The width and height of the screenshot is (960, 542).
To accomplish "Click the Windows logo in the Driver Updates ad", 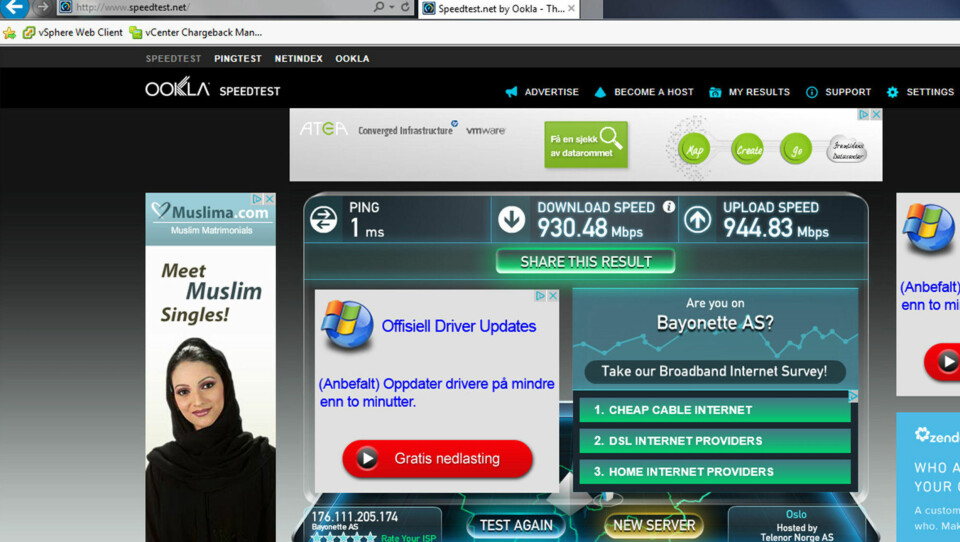I will pos(348,325).
